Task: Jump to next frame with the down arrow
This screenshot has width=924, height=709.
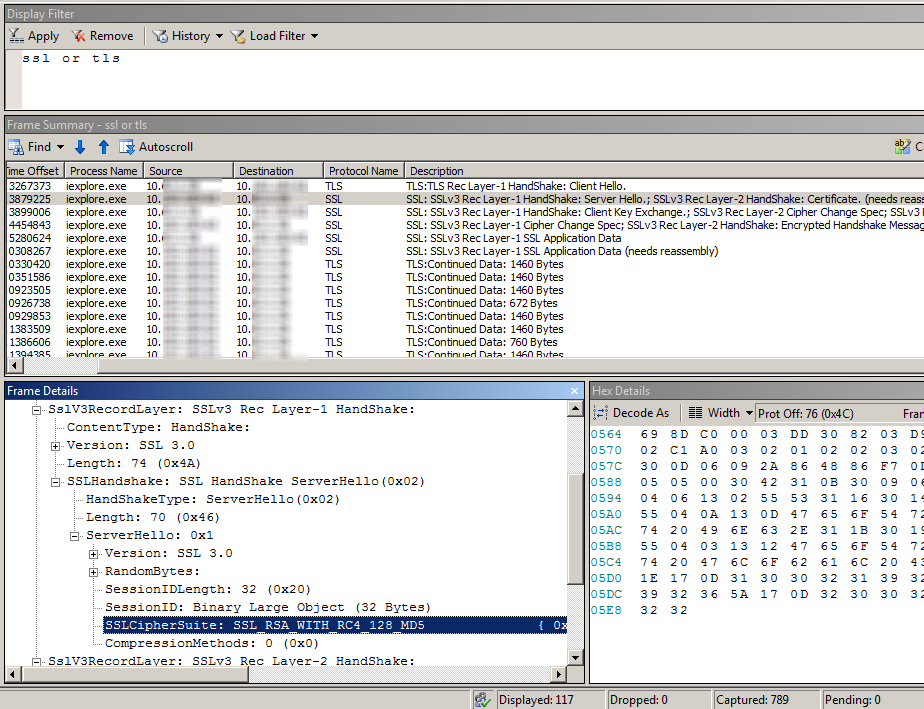Action: (x=80, y=147)
